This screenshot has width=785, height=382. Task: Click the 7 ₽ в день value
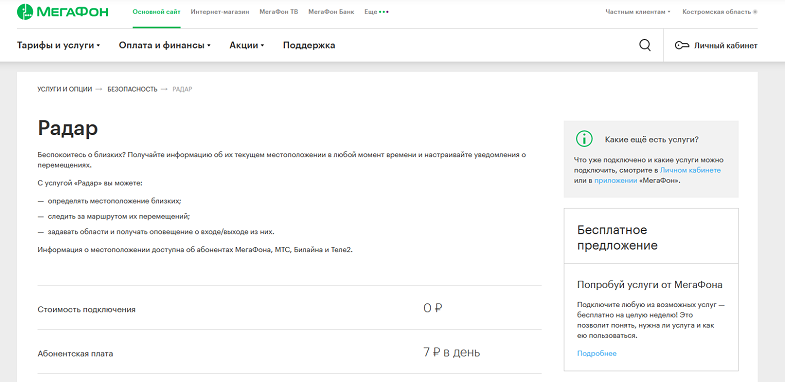452,352
